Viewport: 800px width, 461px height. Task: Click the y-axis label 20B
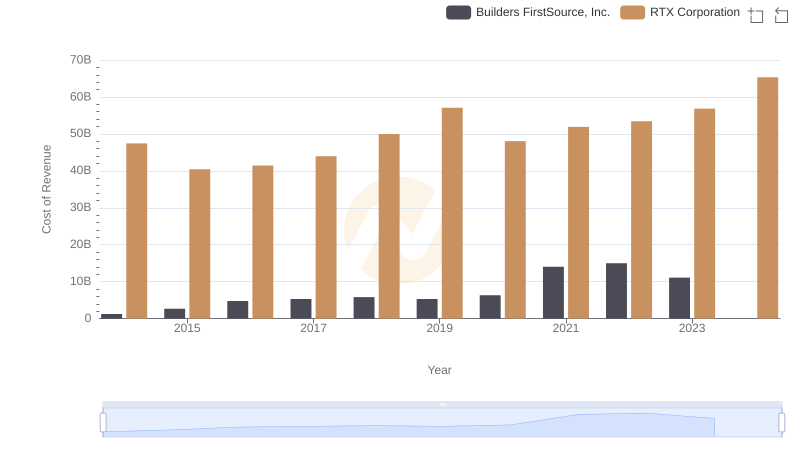pyautogui.click(x=81, y=244)
